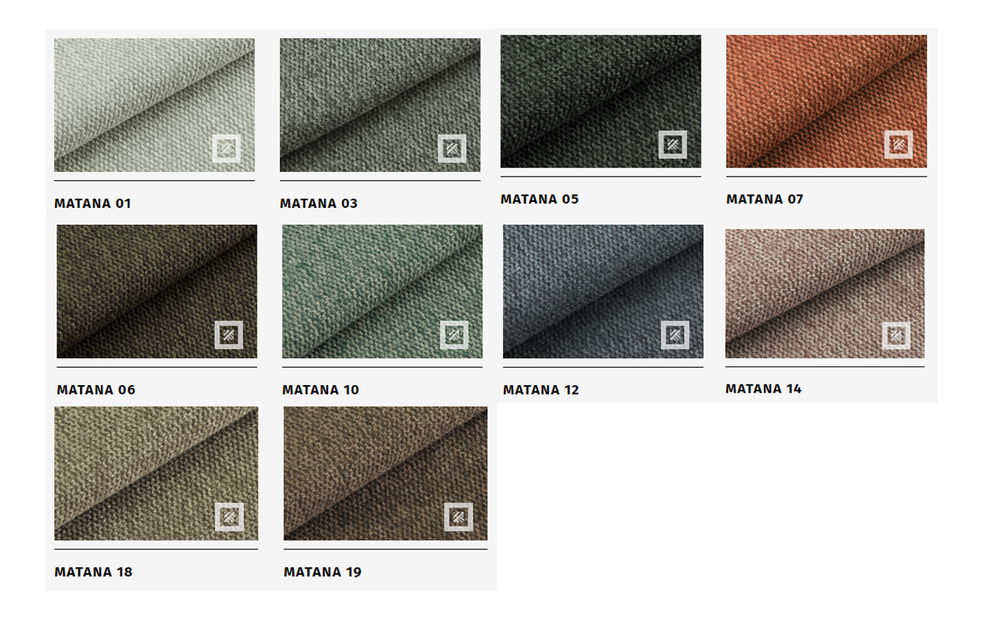
Task: Click the logo icon on Matana 10 swatch
Action: [x=455, y=335]
